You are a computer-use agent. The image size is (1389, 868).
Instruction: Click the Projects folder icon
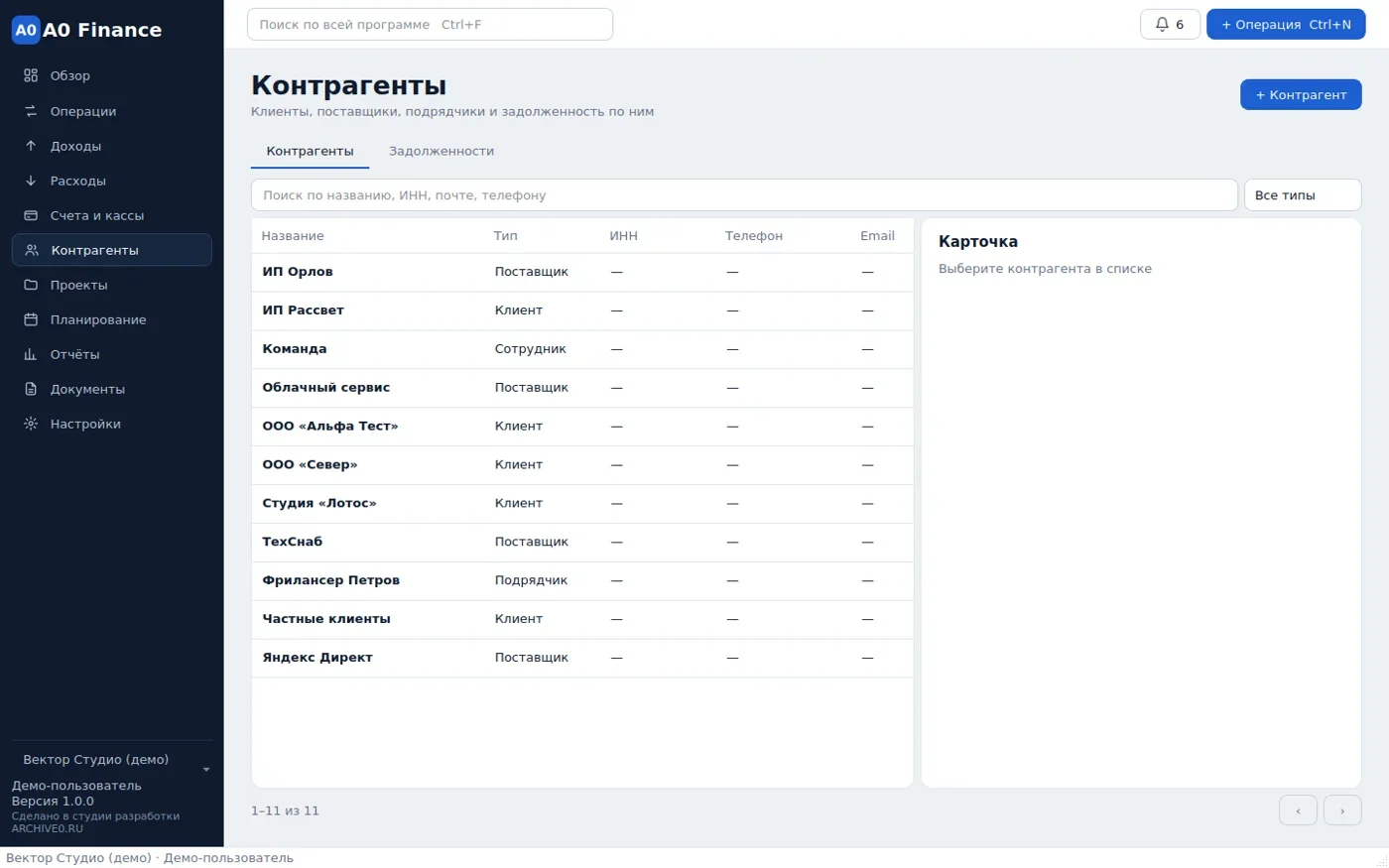tap(31, 285)
